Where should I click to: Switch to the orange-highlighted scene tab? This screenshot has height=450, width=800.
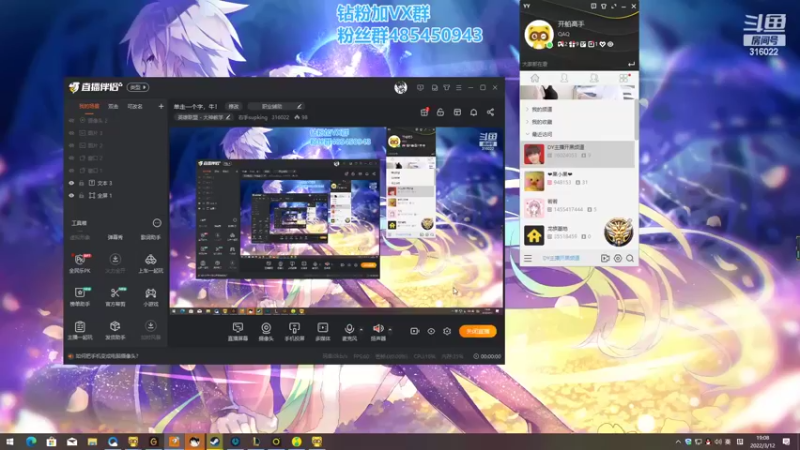[x=89, y=106]
